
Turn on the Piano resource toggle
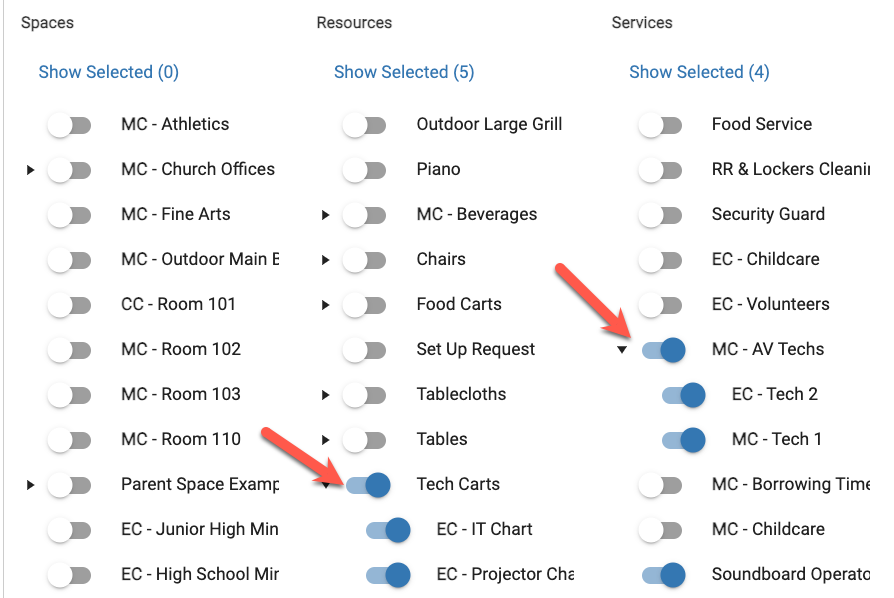tap(364, 170)
